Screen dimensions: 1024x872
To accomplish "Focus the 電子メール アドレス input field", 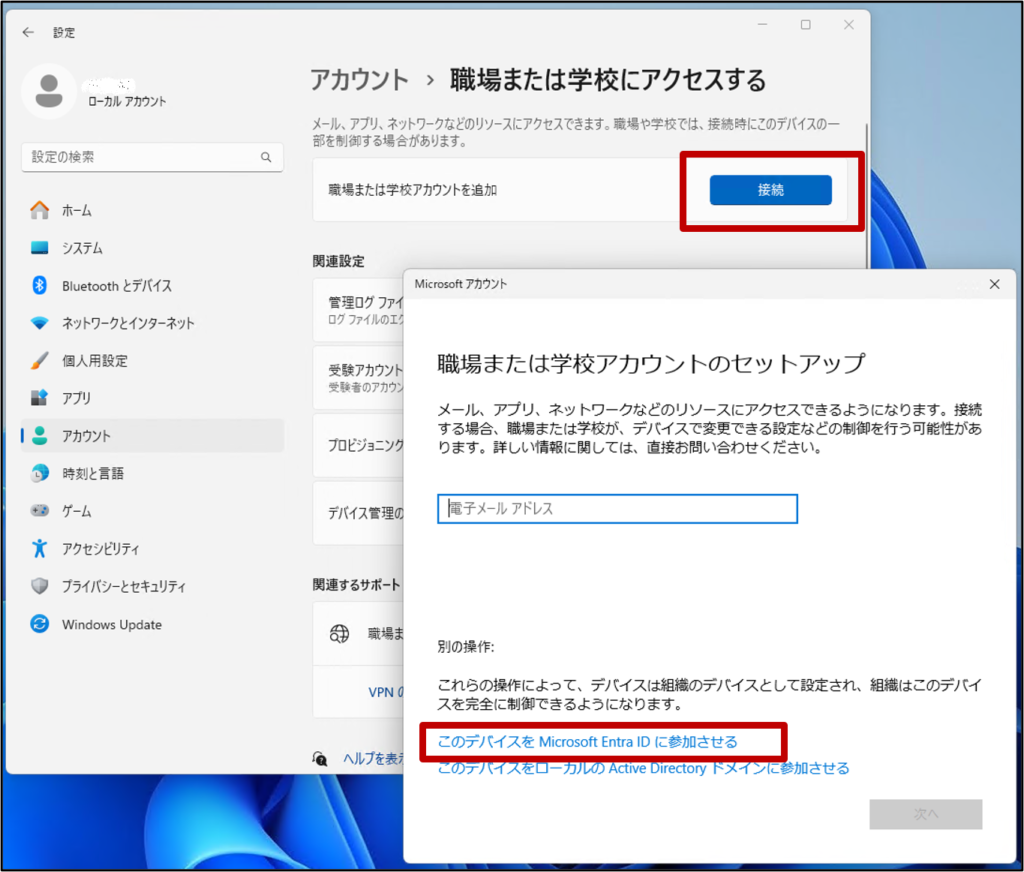I will (x=617, y=509).
